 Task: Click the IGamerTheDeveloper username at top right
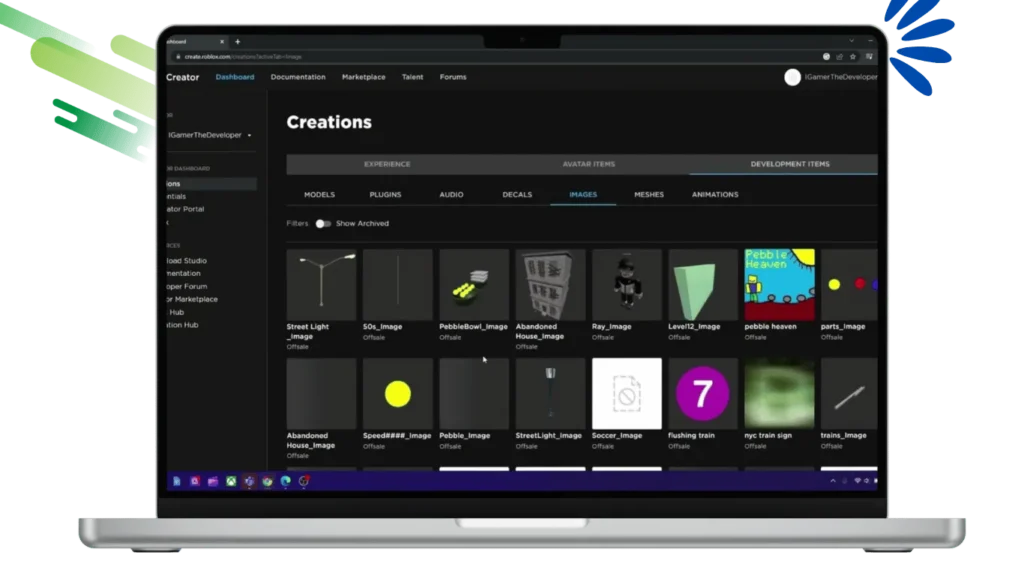[x=841, y=77]
